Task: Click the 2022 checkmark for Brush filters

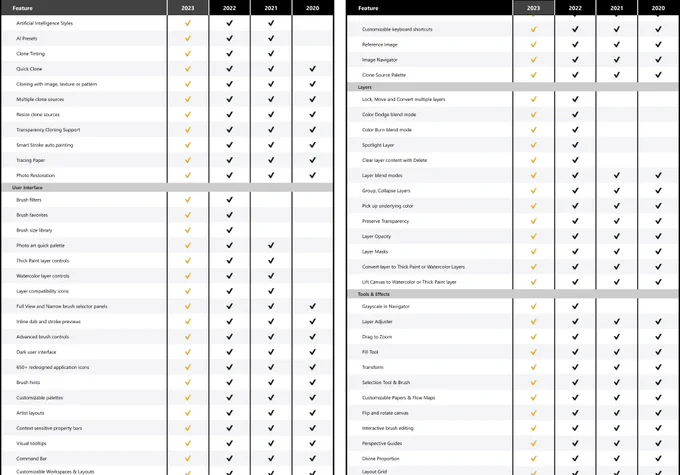Action: tap(229, 200)
